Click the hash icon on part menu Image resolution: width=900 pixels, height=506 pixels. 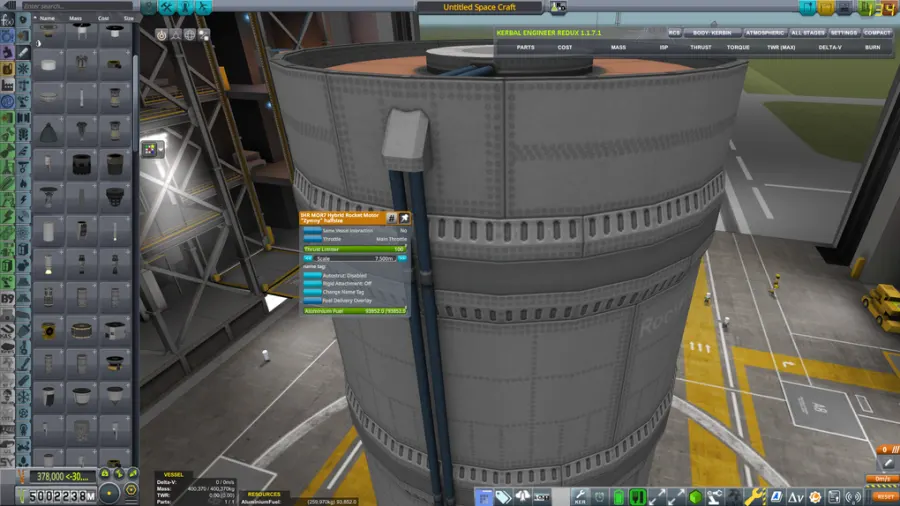point(391,218)
